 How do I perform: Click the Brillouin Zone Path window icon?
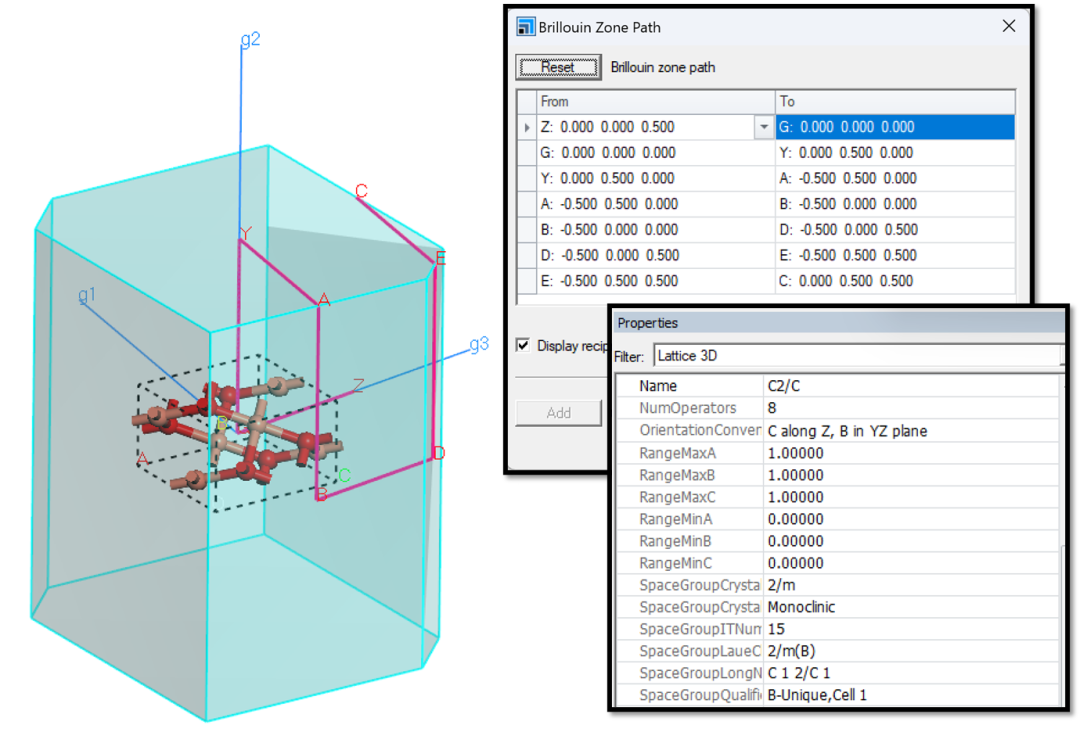pos(526,27)
